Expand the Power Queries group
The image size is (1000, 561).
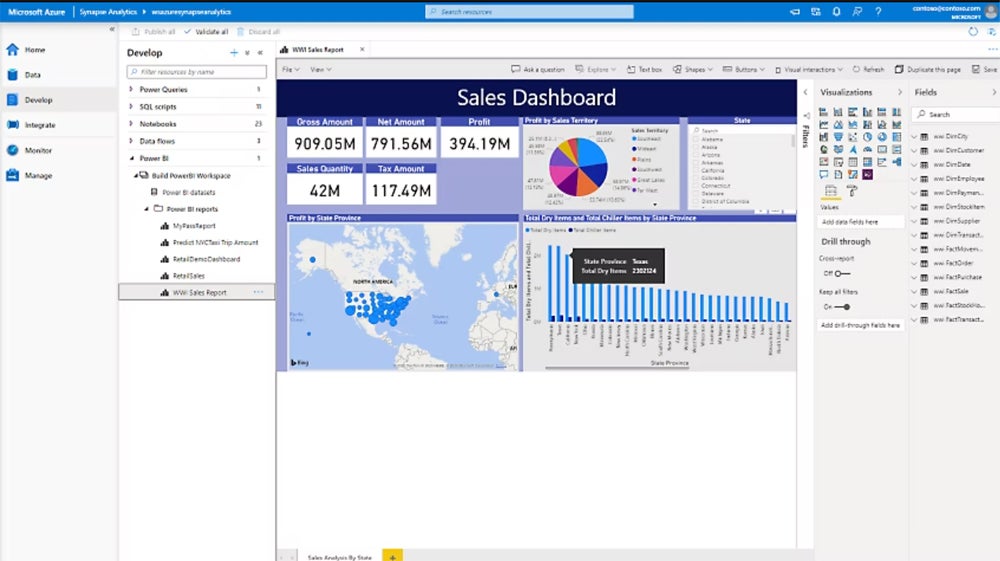tap(131, 89)
